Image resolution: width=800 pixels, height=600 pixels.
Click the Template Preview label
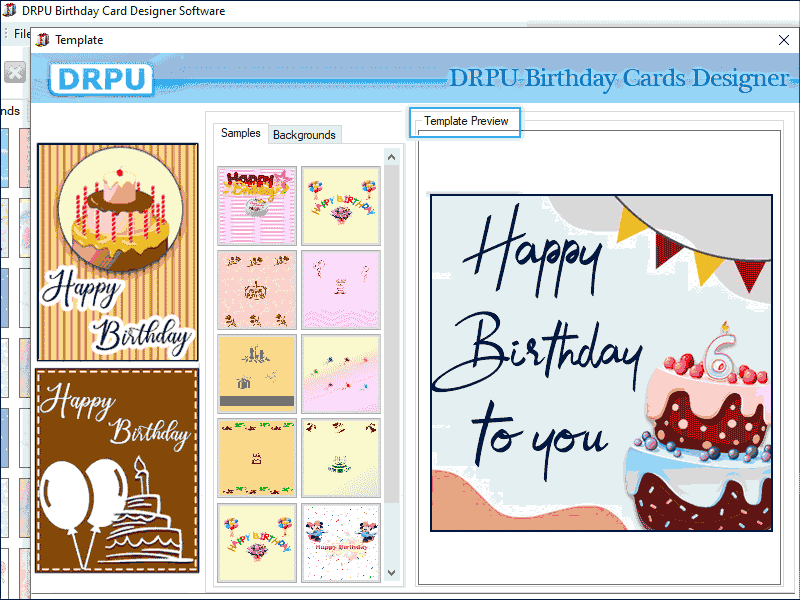coord(464,121)
